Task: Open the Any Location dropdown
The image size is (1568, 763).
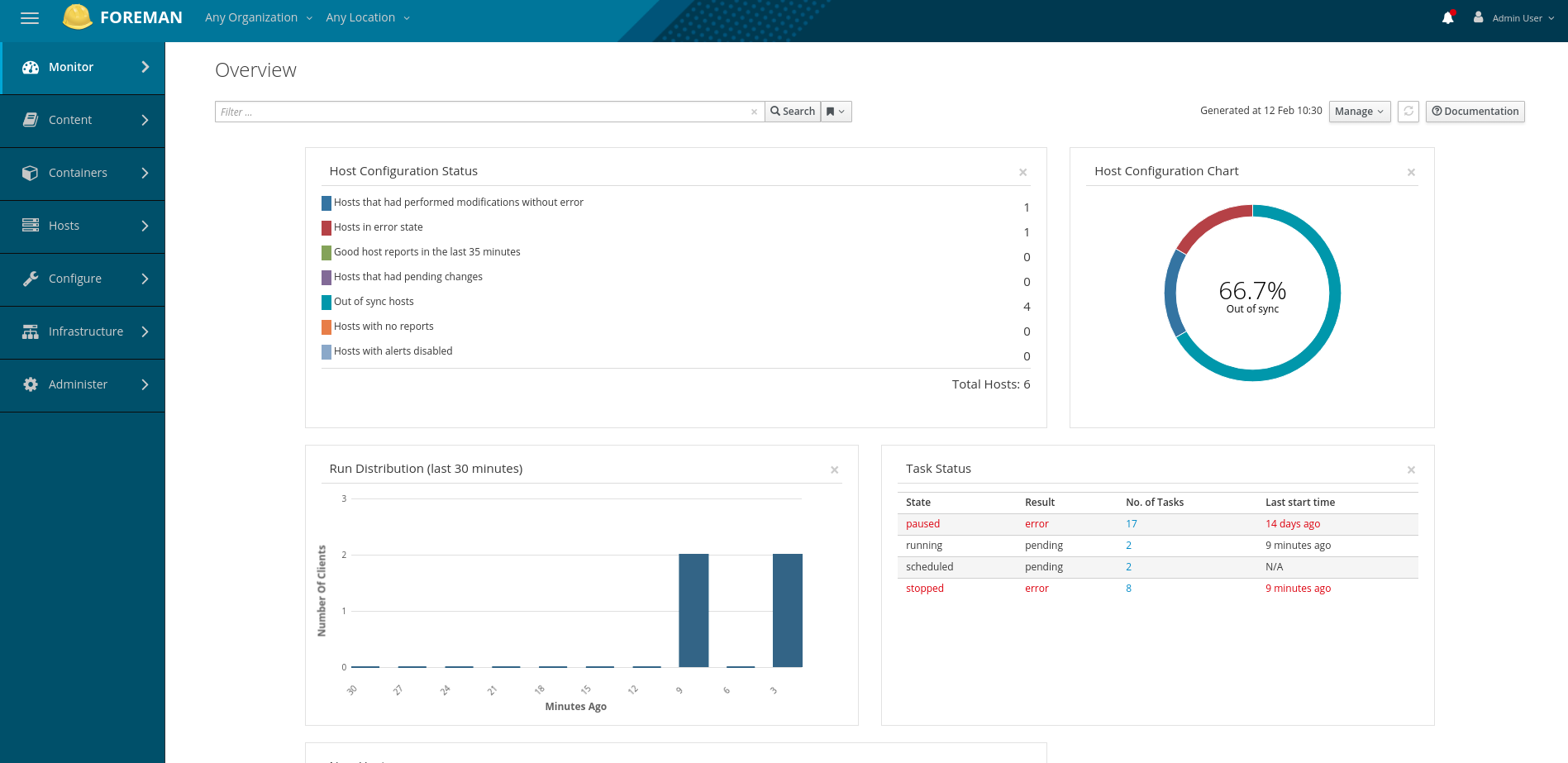Action: [367, 18]
